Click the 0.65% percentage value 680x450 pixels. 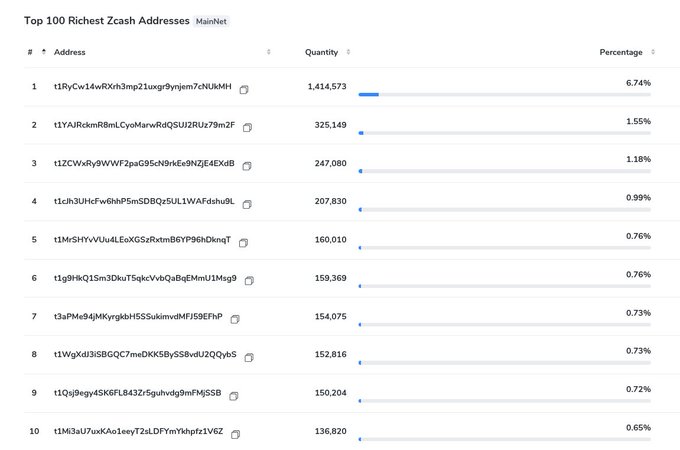pyautogui.click(x=638, y=427)
